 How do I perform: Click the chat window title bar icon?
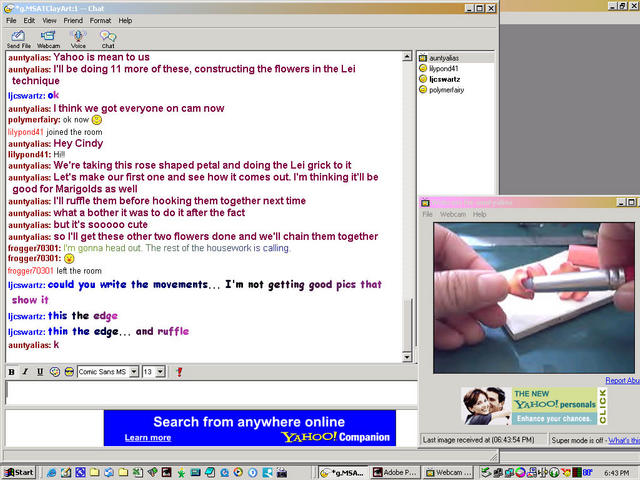click(x=9, y=8)
